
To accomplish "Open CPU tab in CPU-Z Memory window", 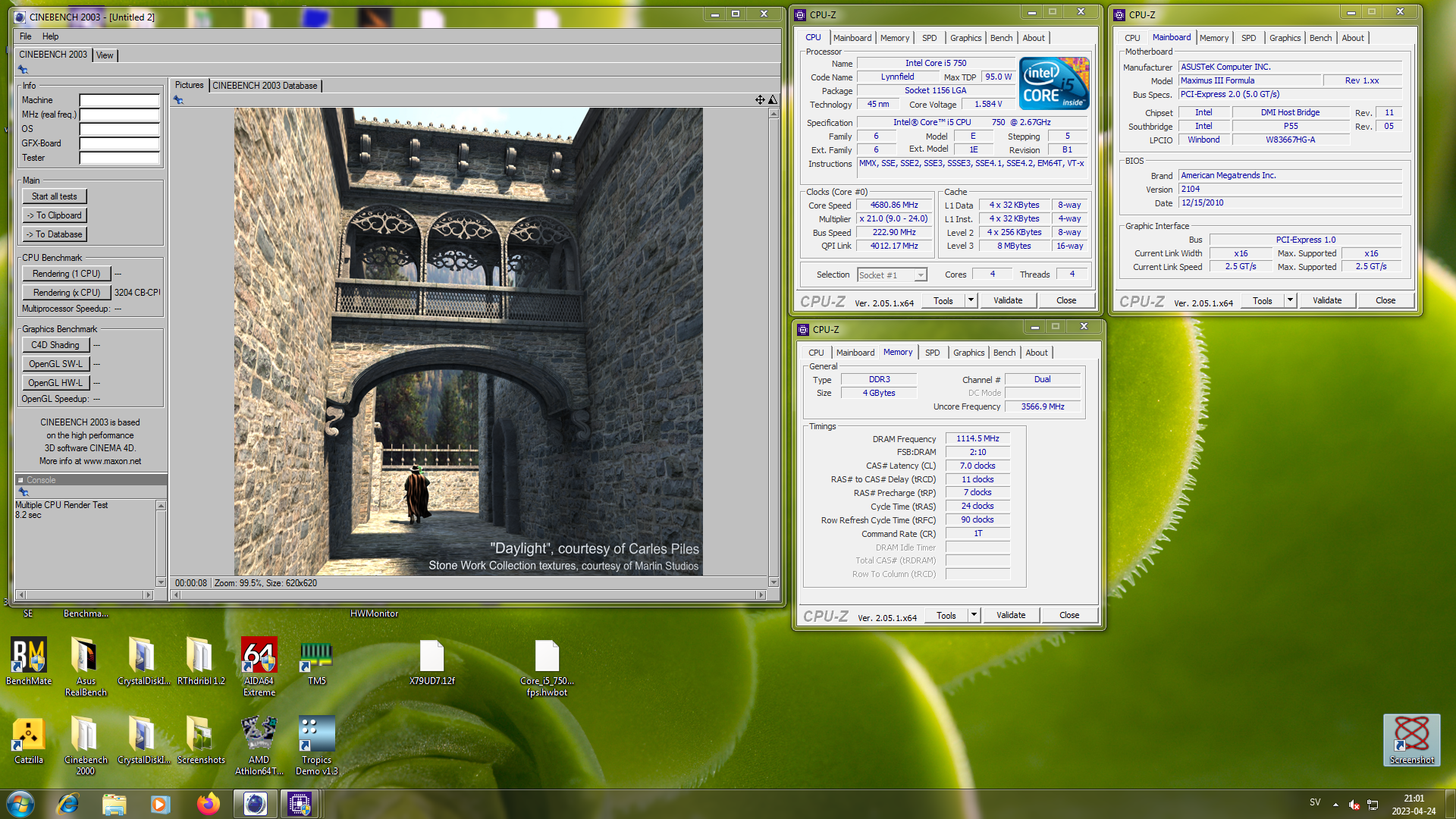I will tap(816, 353).
